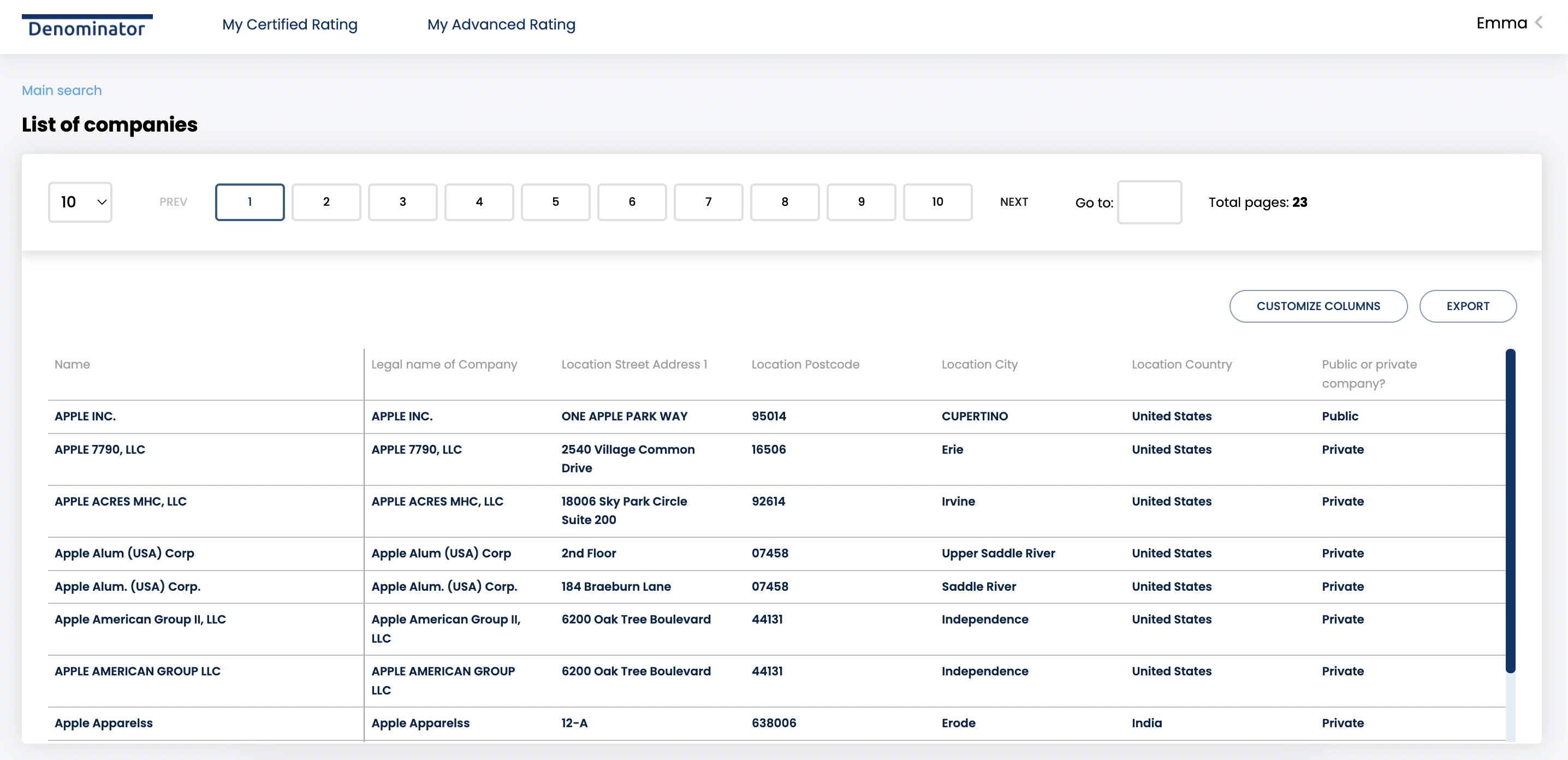Image resolution: width=1568 pixels, height=760 pixels.
Task: Open My Certified Rating menu
Action: [x=290, y=25]
